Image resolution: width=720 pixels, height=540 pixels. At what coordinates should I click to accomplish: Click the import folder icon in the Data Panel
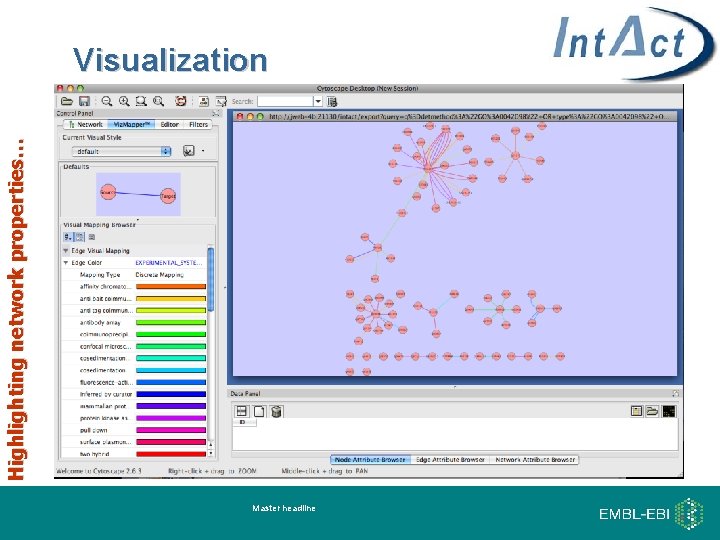[652, 411]
